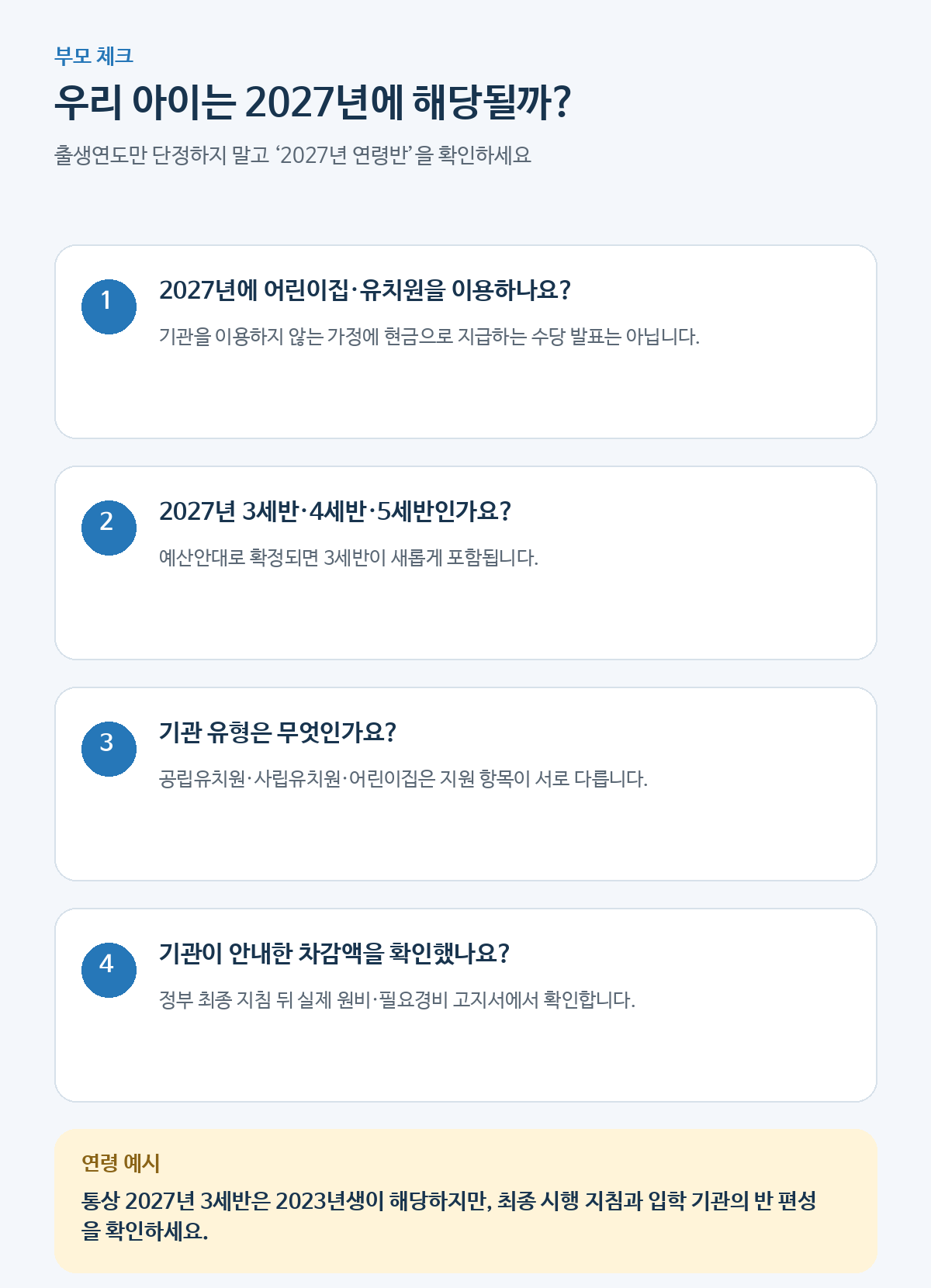Select the '부모 체크' label at top
This screenshot has width=931, height=1288.
coord(94,56)
